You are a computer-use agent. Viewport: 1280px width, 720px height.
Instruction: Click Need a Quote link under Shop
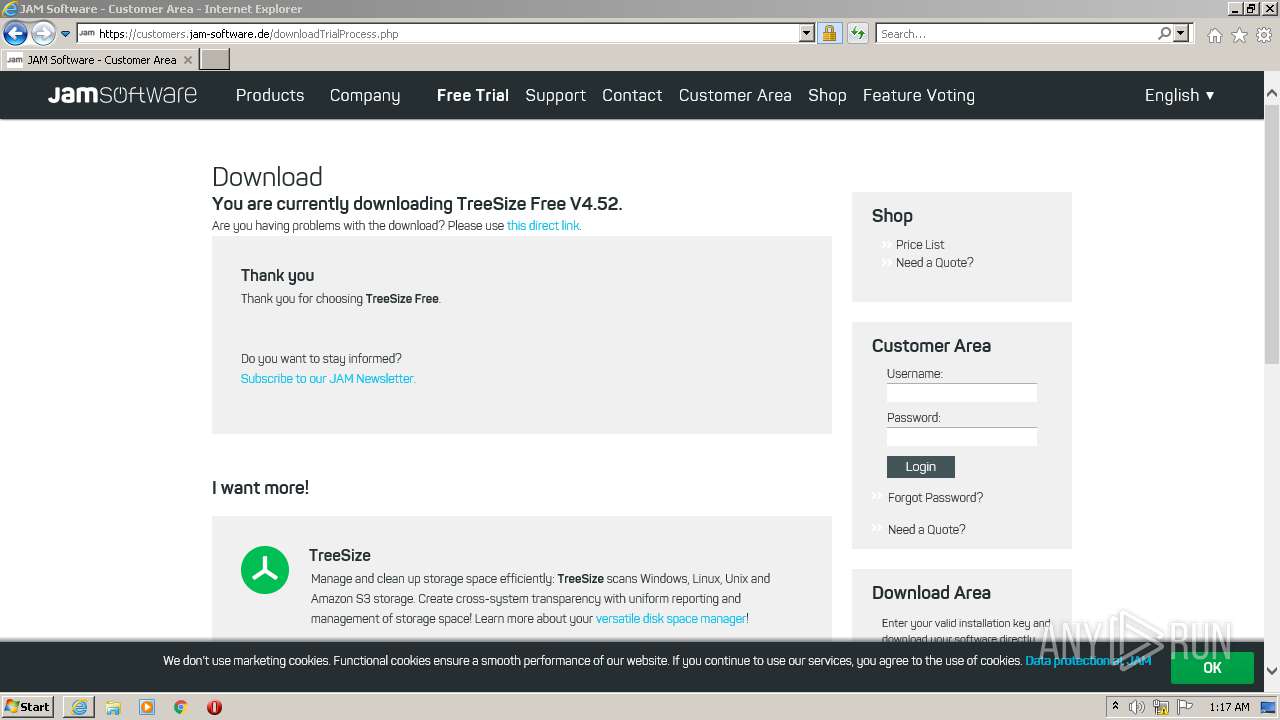934,263
